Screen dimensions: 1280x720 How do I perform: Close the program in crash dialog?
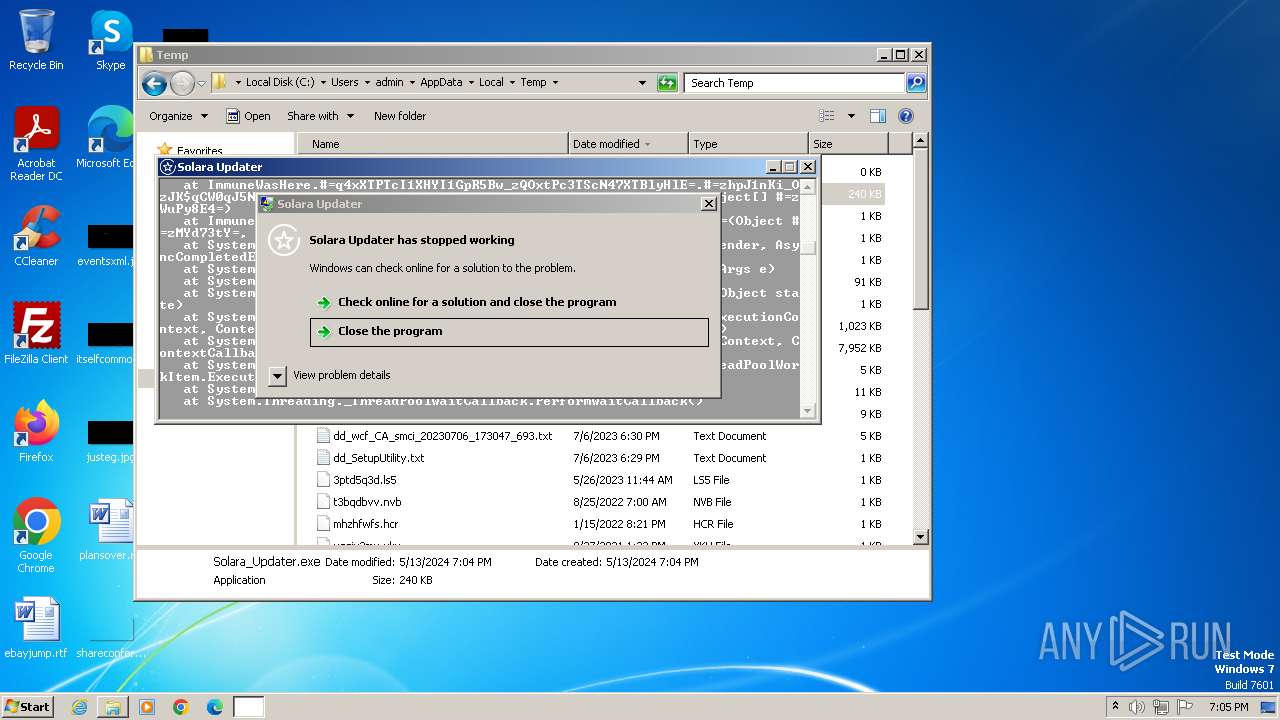click(509, 332)
